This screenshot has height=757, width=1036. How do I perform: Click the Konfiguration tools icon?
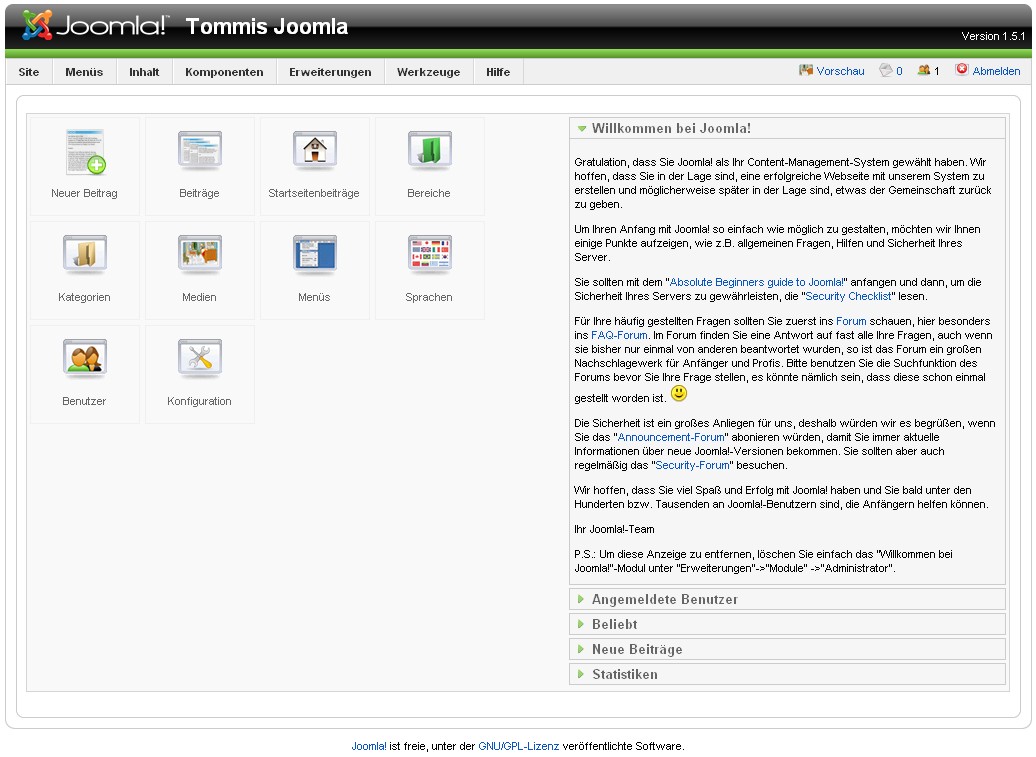(x=200, y=361)
